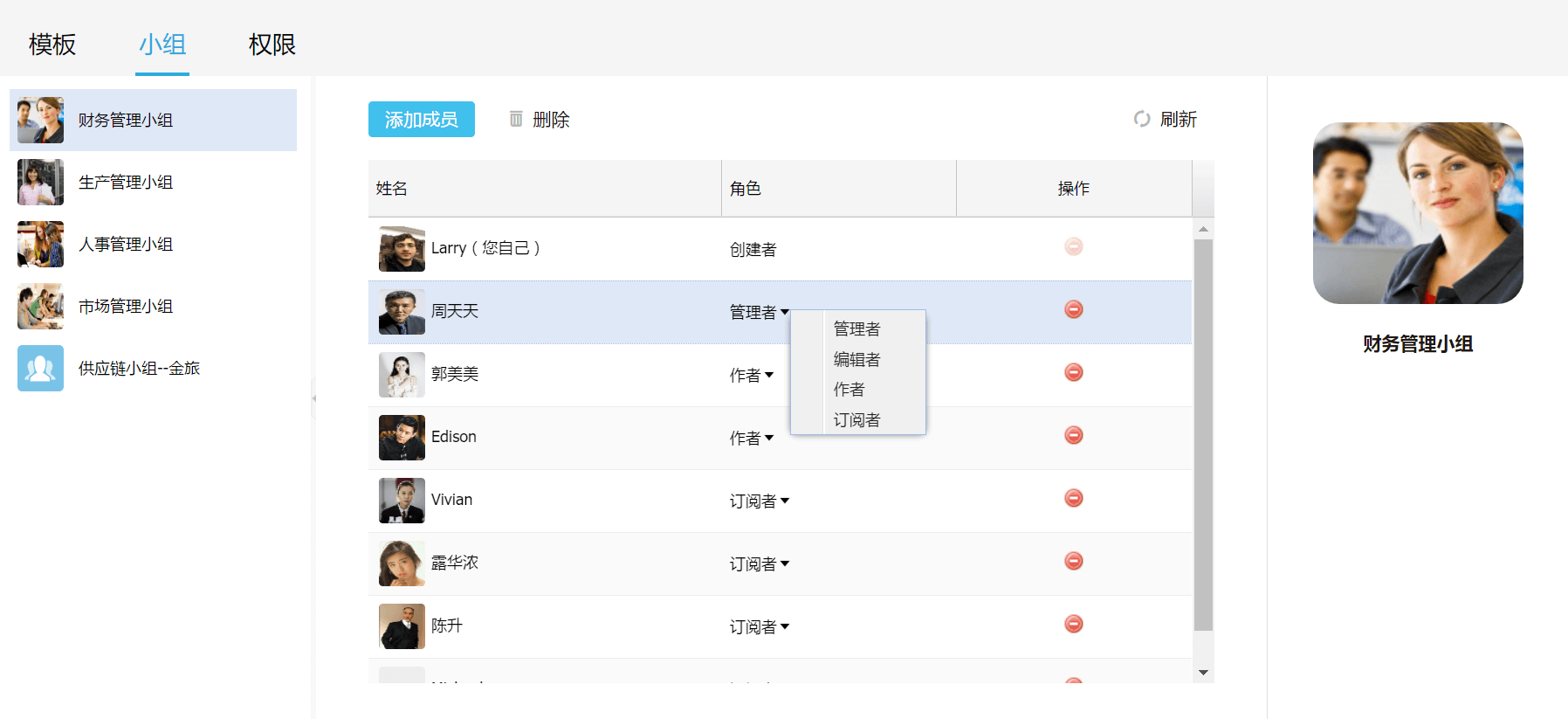The height and width of the screenshot is (719, 1568).
Task: Click the 添加成员 button
Action: [x=421, y=120]
